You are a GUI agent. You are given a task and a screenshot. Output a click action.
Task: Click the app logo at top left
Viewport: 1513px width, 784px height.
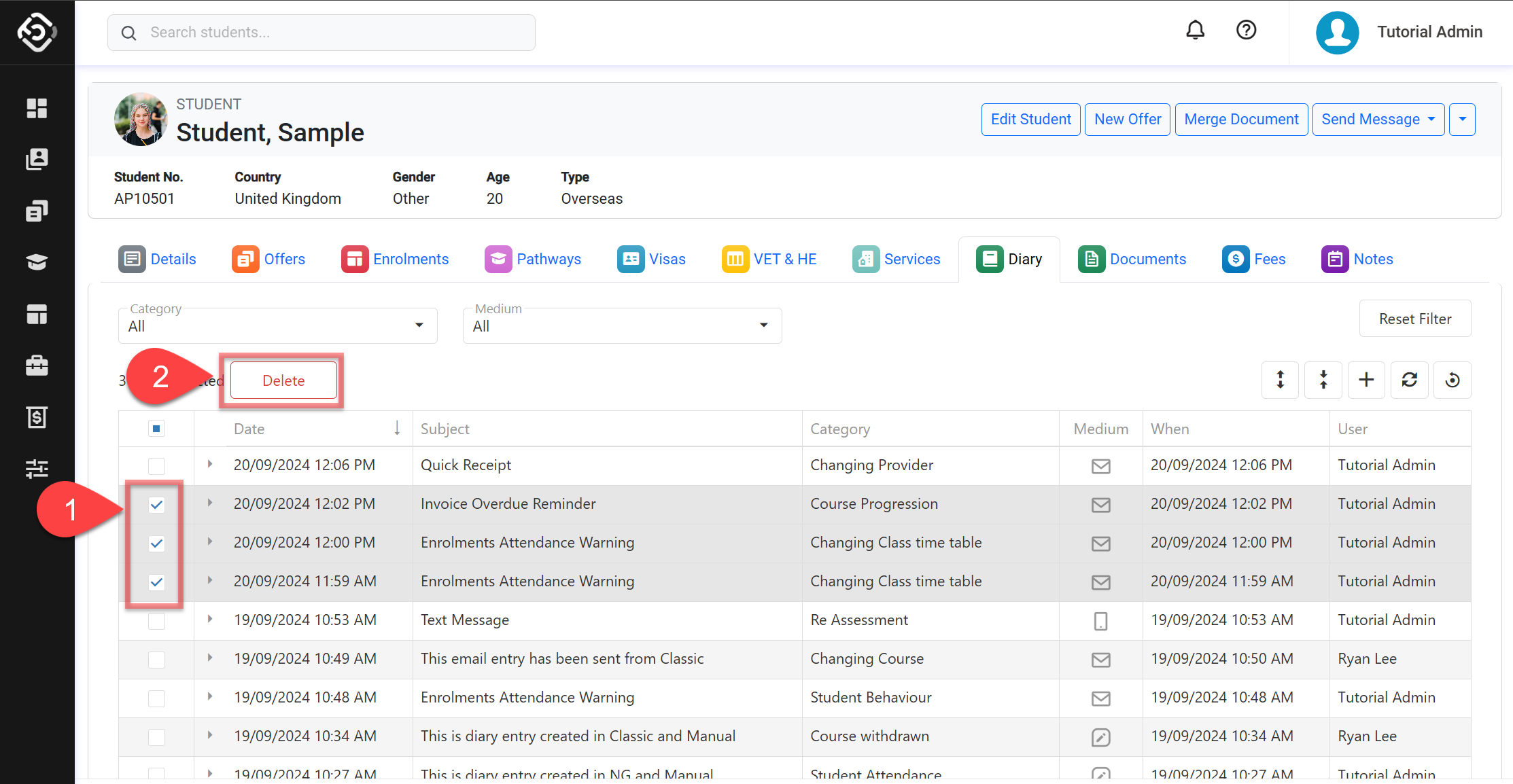(x=37, y=32)
